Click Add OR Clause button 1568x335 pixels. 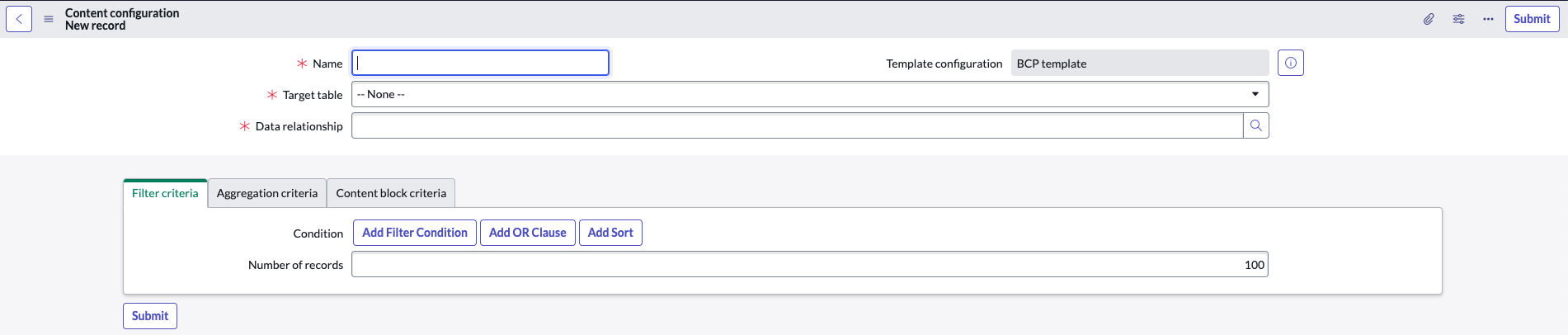(x=528, y=233)
